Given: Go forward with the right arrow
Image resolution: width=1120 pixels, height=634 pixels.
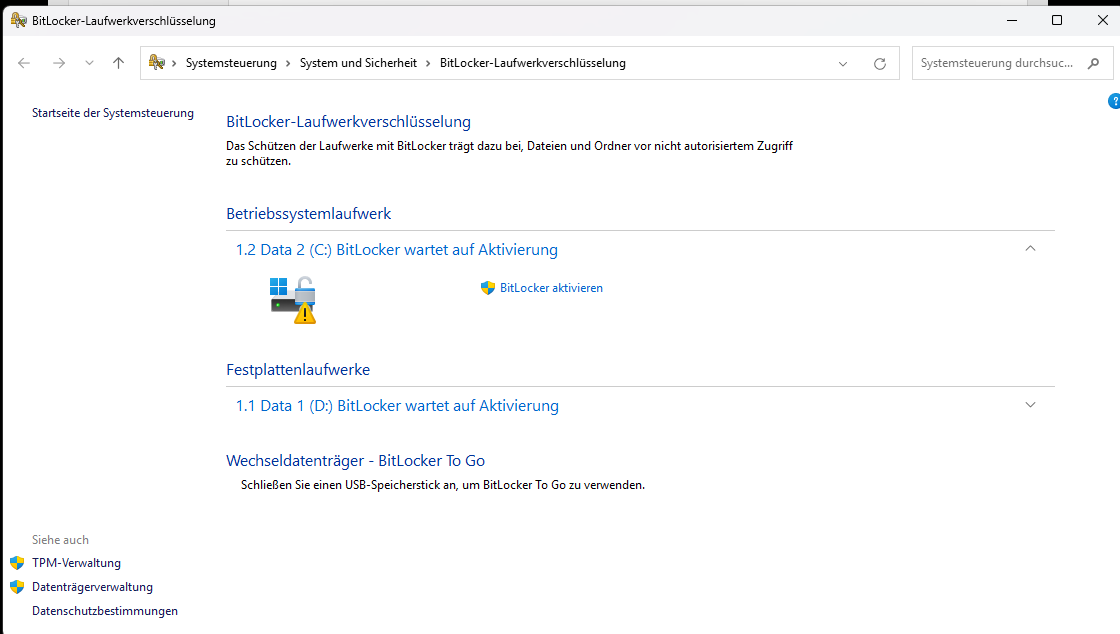Looking at the screenshot, I should tap(59, 63).
